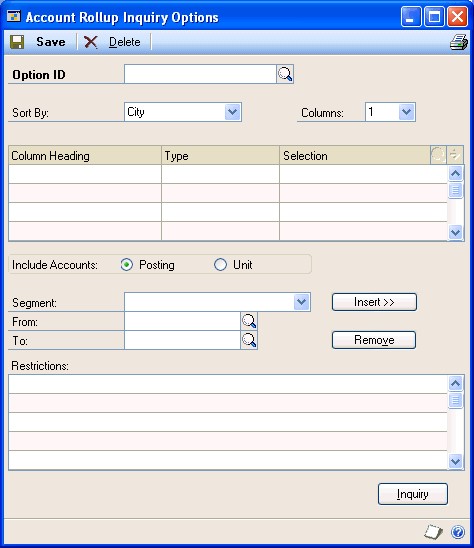Click Restrictions list scroll up arrow
The width and height of the screenshot is (474, 548).
(x=455, y=383)
